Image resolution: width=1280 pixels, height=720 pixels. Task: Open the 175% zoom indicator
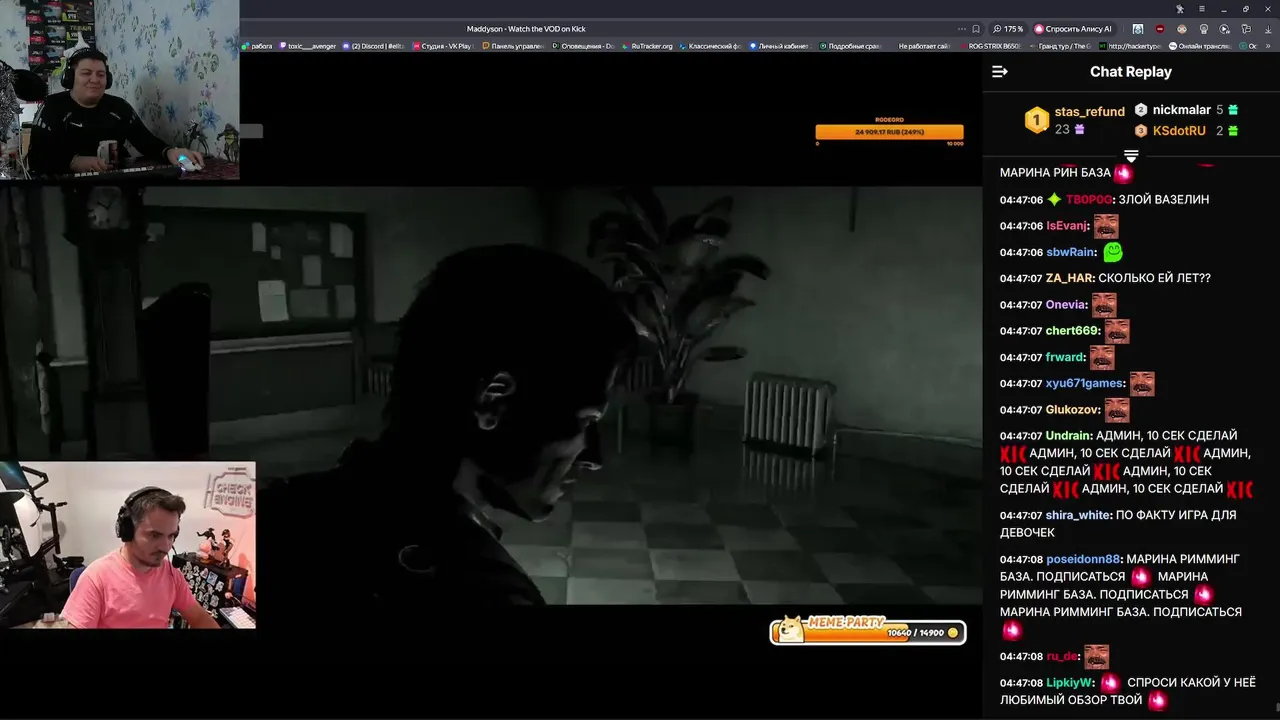point(1008,29)
